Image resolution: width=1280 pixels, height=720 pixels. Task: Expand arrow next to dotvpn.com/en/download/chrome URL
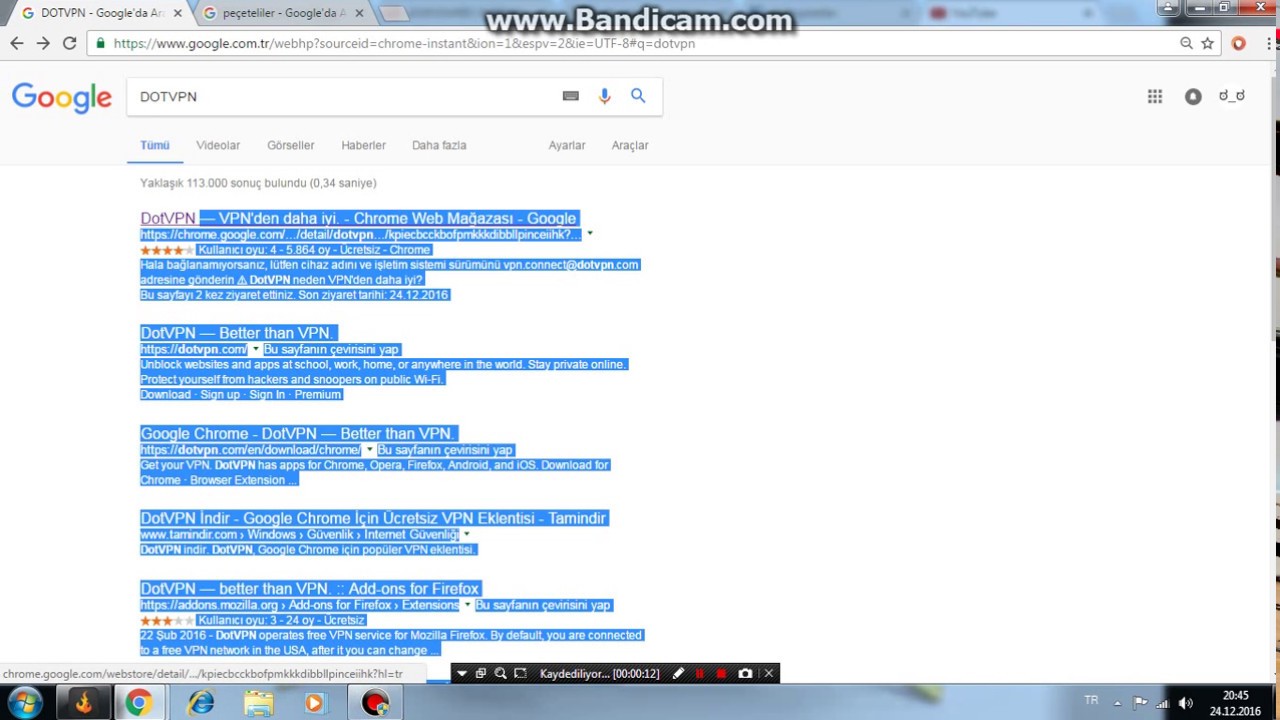click(369, 450)
